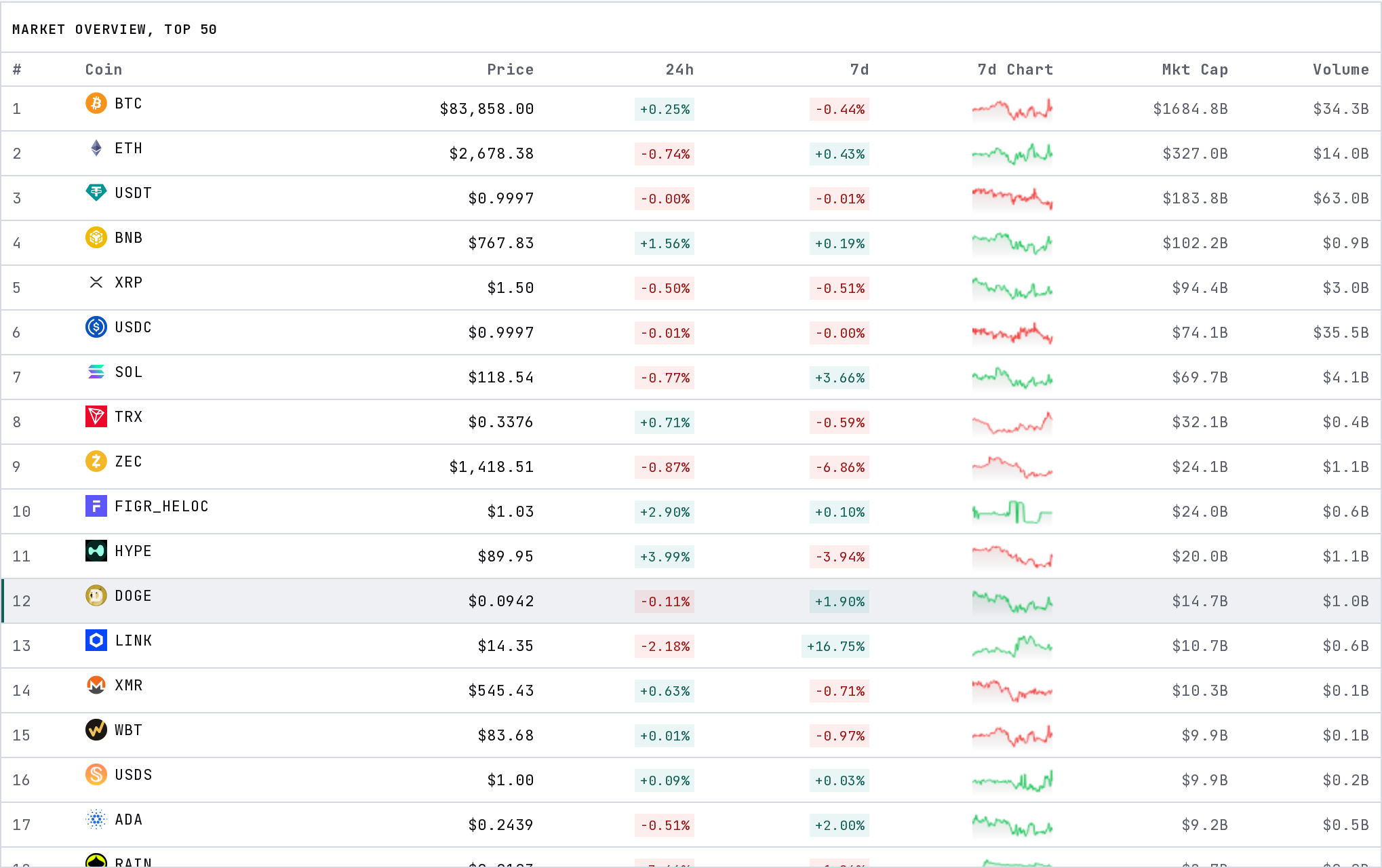The width and height of the screenshot is (1382, 868).
Task: Open the TRX 7d sparkline chart
Action: click(1012, 422)
